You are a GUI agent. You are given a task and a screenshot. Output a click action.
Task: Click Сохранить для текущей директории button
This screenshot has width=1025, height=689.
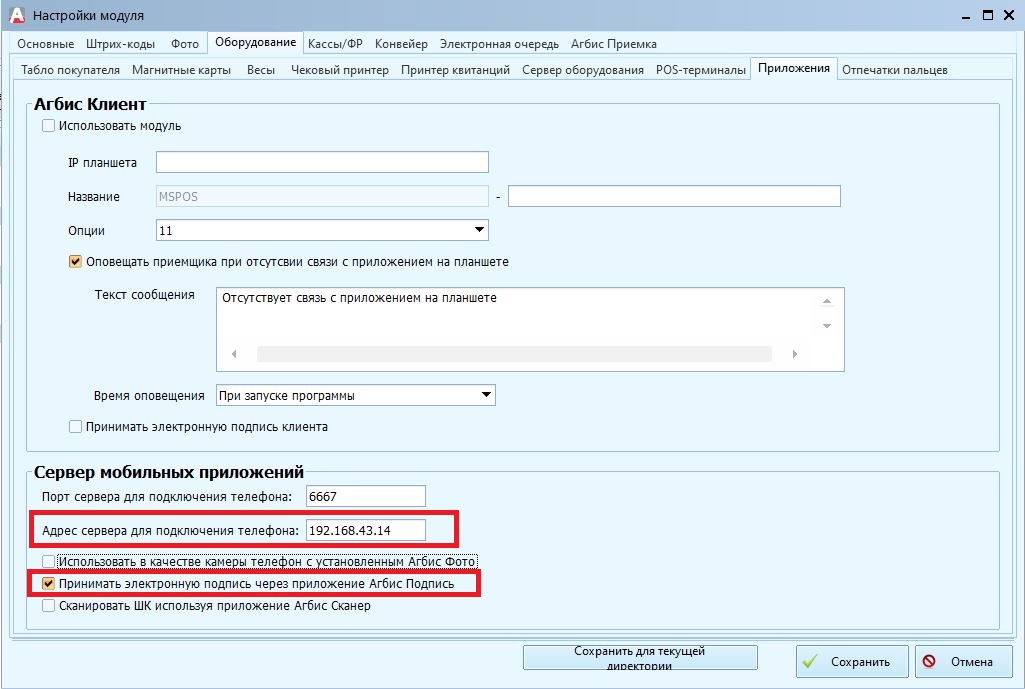point(640,658)
